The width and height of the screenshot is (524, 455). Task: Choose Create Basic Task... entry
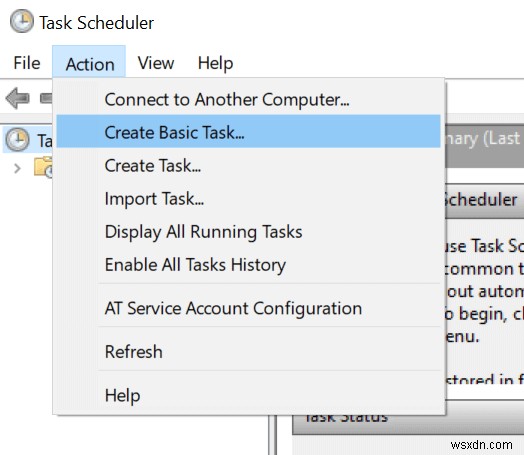tap(248, 132)
